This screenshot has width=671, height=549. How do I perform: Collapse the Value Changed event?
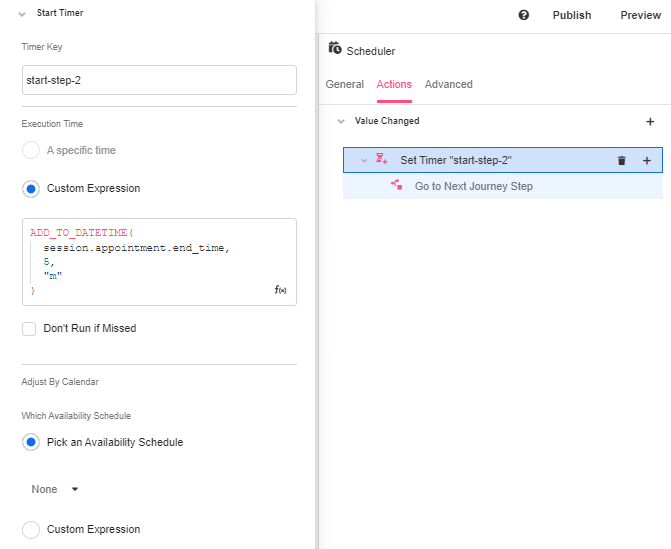pyautogui.click(x=341, y=121)
